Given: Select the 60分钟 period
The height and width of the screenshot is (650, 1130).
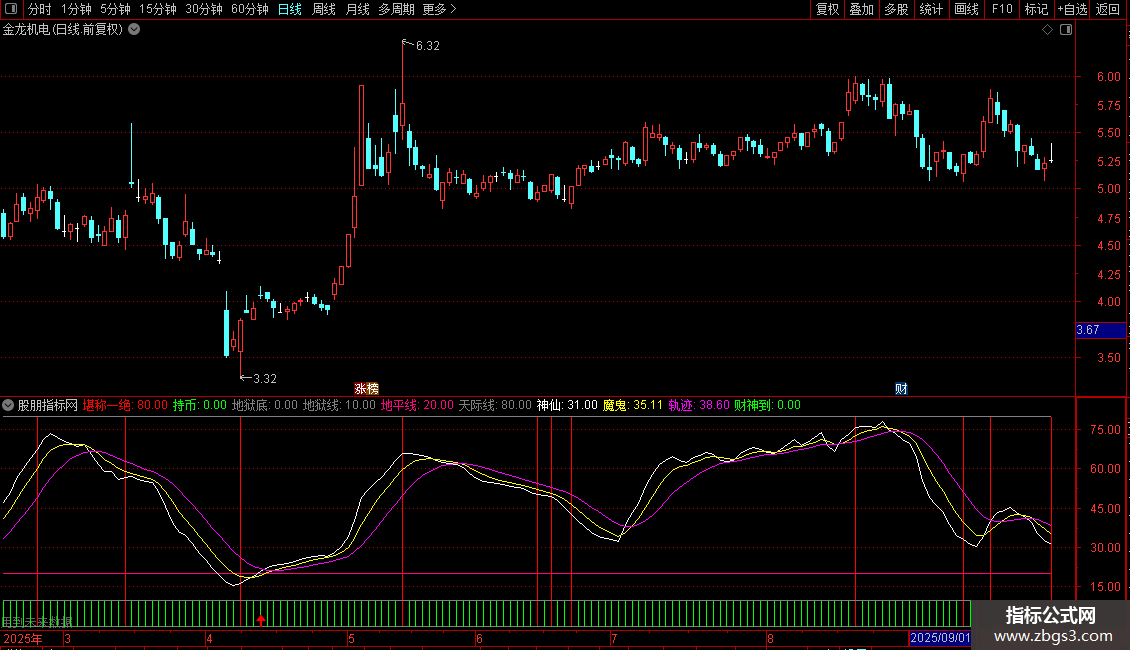Looking at the screenshot, I should coord(249,9).
